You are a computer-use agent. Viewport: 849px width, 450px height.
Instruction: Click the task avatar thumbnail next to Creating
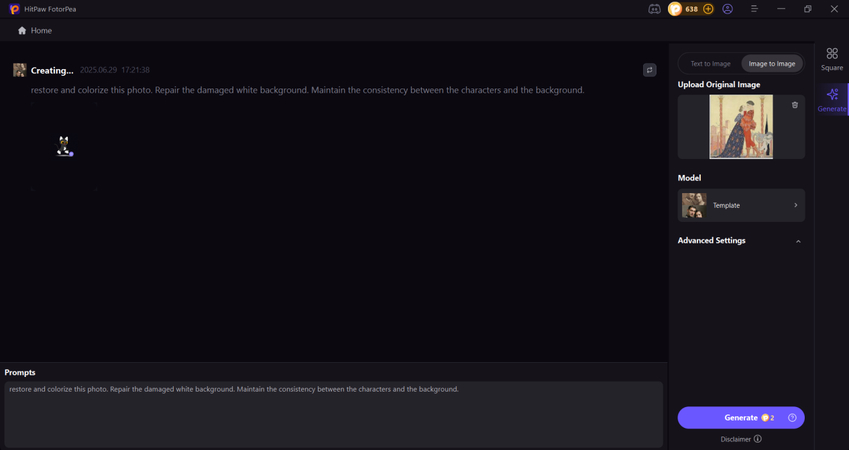tap(20, 70)
